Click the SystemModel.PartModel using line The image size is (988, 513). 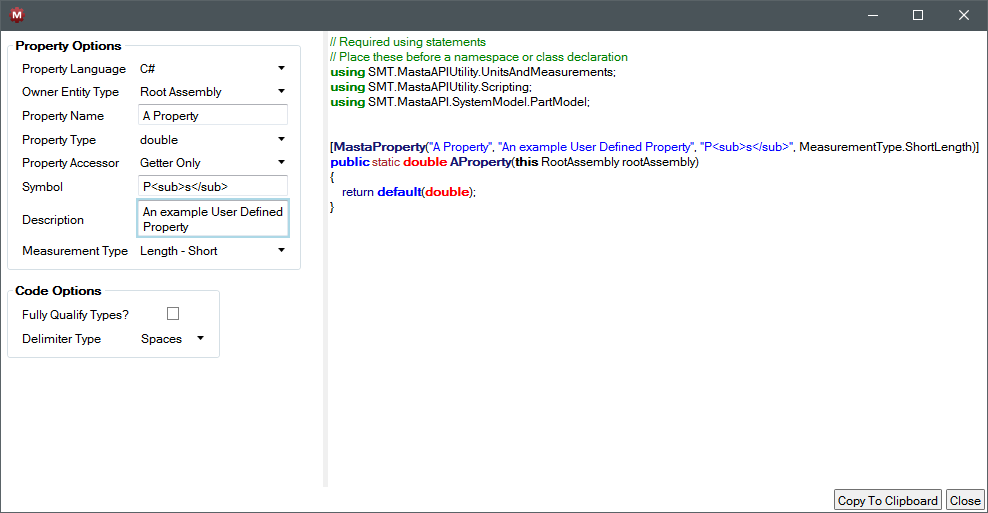coord(460,102)
